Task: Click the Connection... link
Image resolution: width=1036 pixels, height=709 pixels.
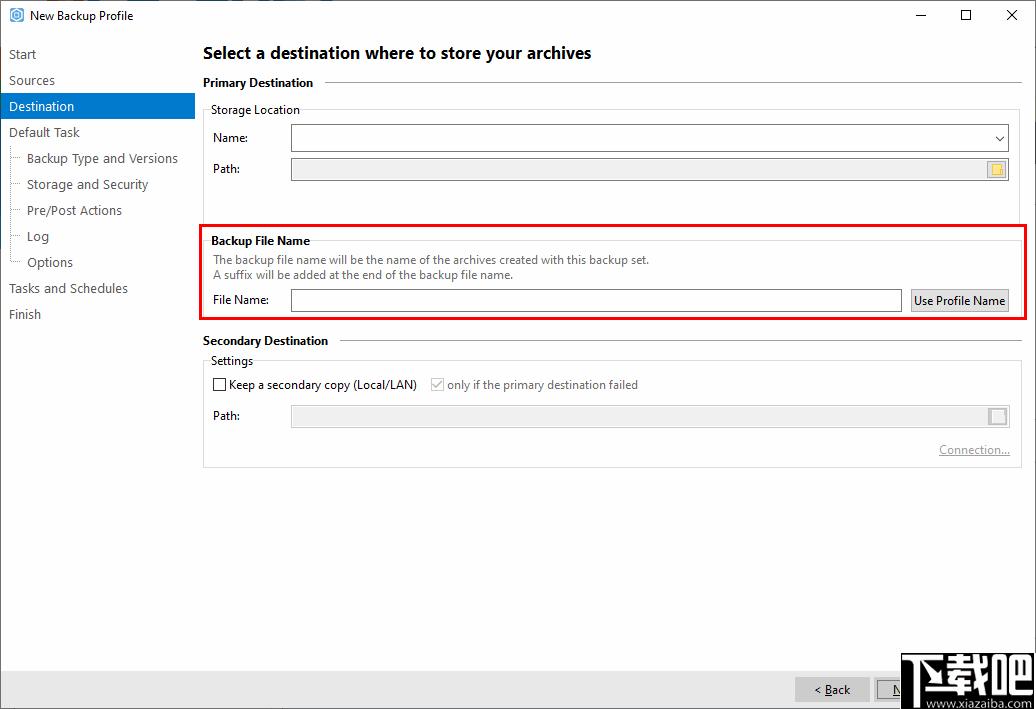Action: point(974,450)
